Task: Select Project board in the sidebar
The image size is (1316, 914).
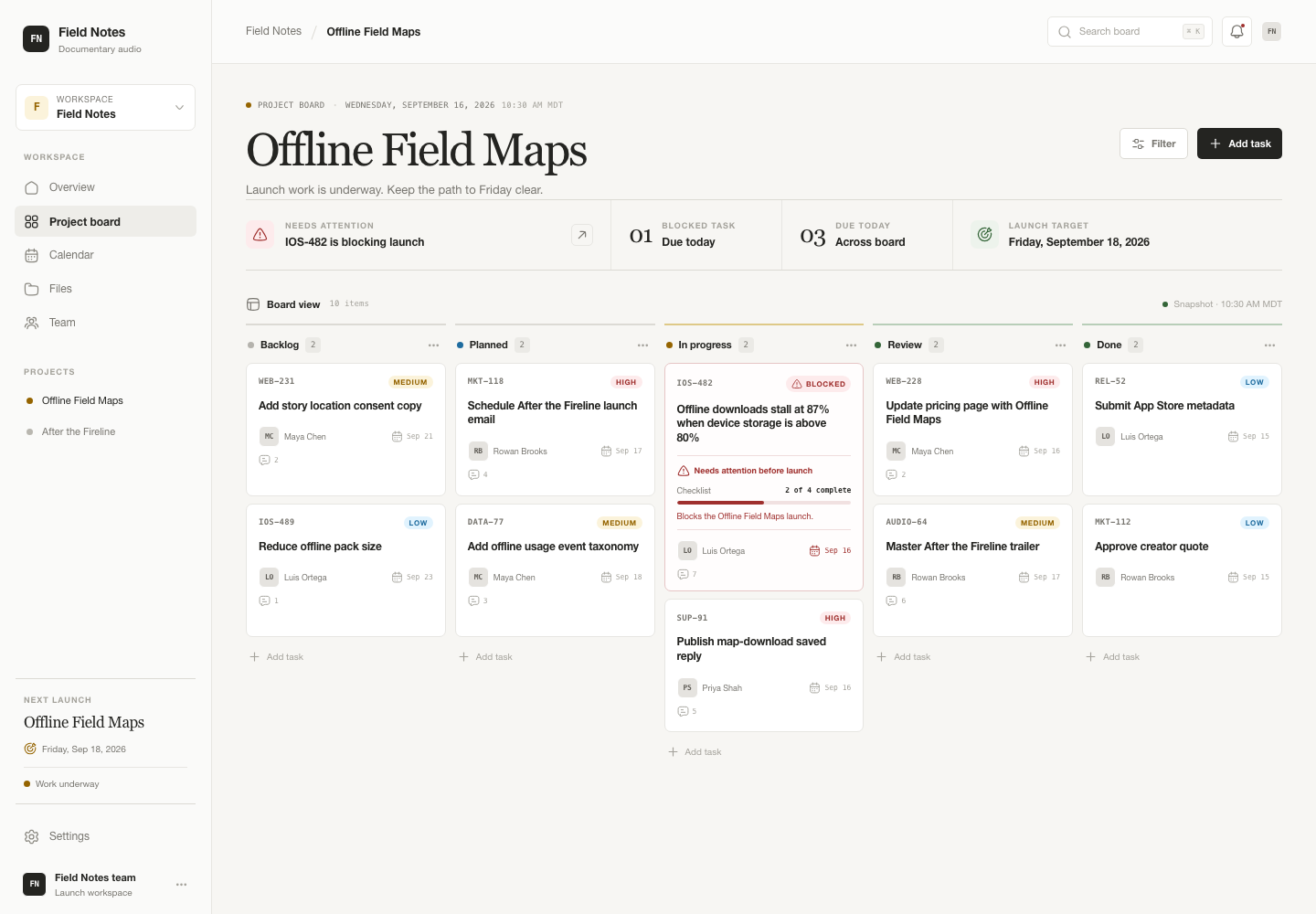Action: (105, 221)
